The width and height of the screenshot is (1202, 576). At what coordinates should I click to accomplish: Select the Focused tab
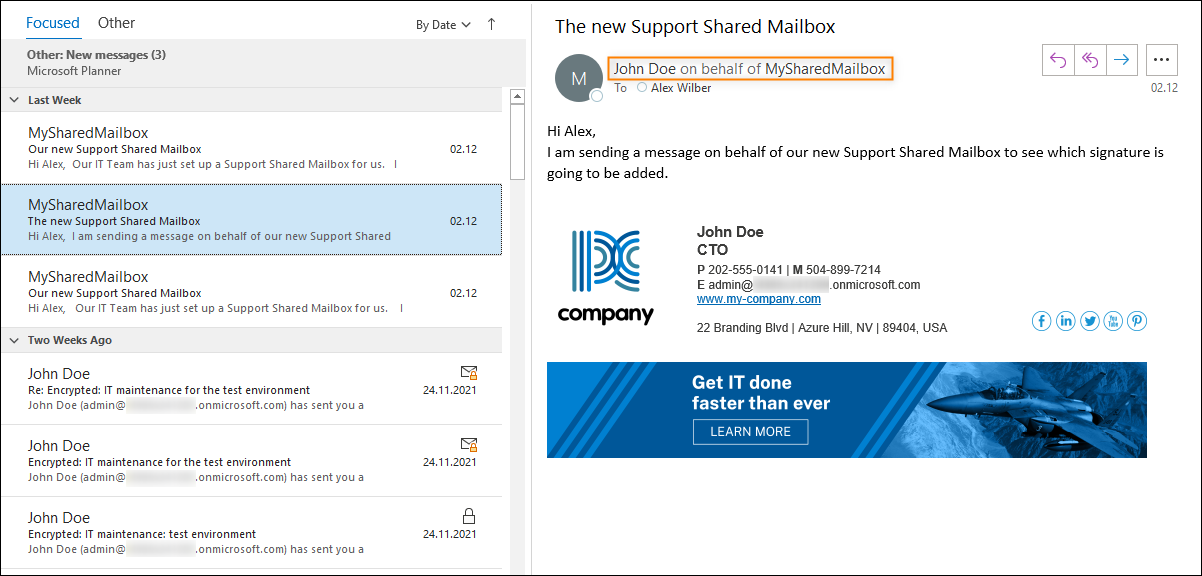tap(53, 23)
